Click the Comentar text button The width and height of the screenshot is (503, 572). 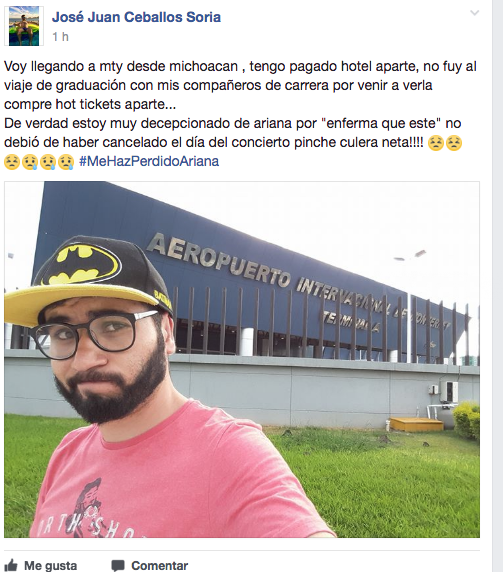[x=159, y=566]
